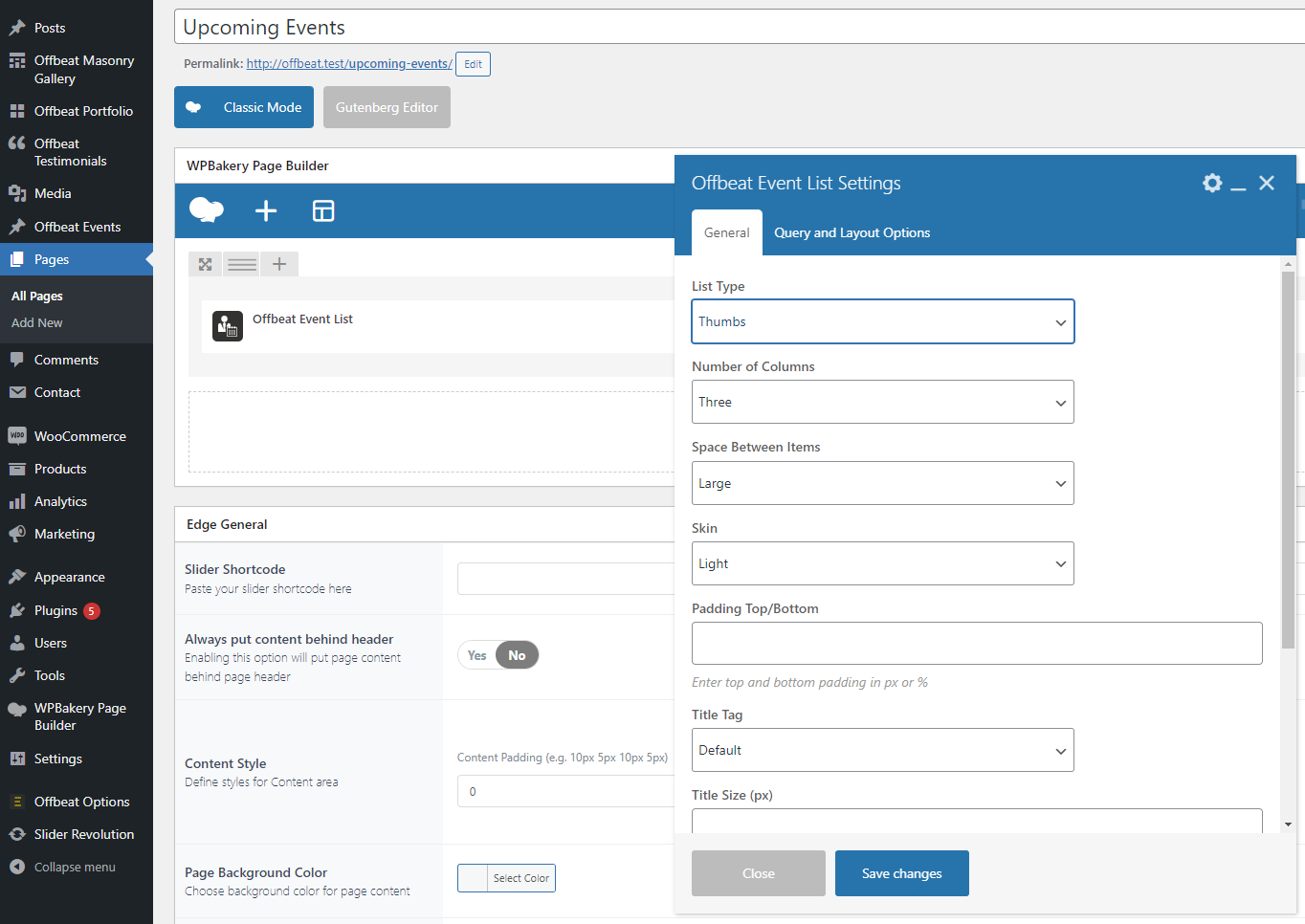Click Collapse menu in sidebar
Screen dimensions: 1305x924
pyautogui.click(x=75, y=867)
